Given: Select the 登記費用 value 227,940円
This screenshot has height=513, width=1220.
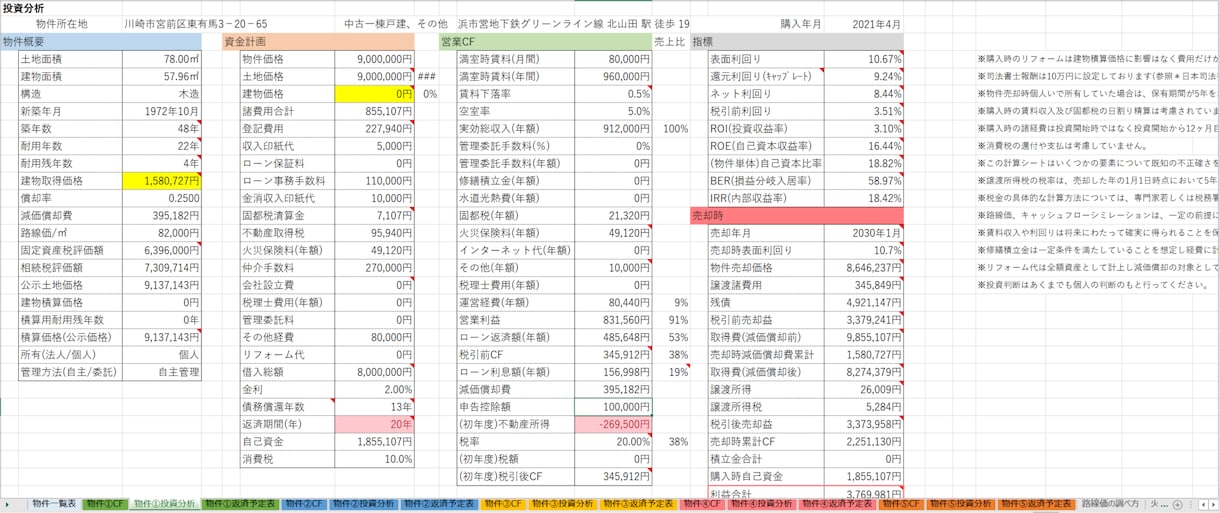Looking at the screenshot, I should tap(372, 129).
